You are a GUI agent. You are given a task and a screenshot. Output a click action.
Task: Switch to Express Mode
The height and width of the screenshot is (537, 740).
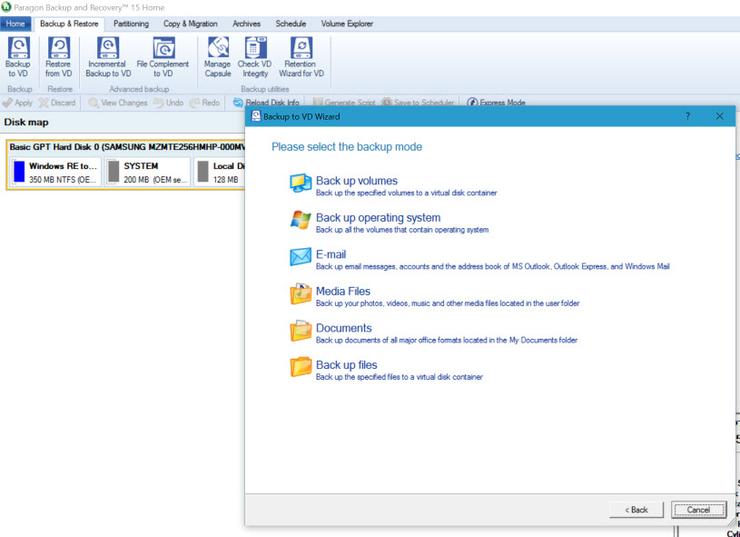pyautogui.click(x=496, y=102)
